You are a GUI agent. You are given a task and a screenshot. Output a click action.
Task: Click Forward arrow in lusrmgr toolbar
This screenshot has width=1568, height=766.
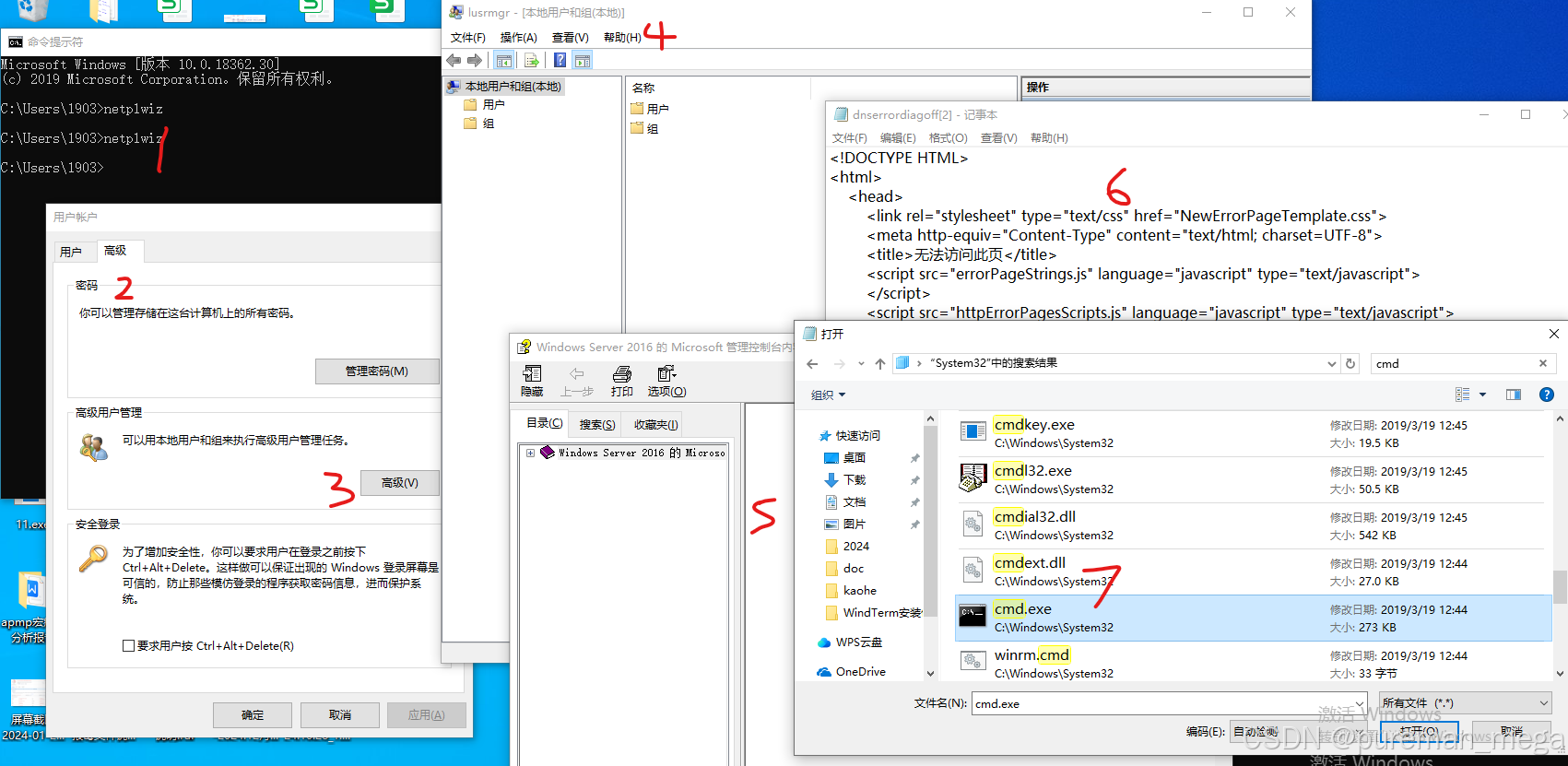[x=475, y=60]
